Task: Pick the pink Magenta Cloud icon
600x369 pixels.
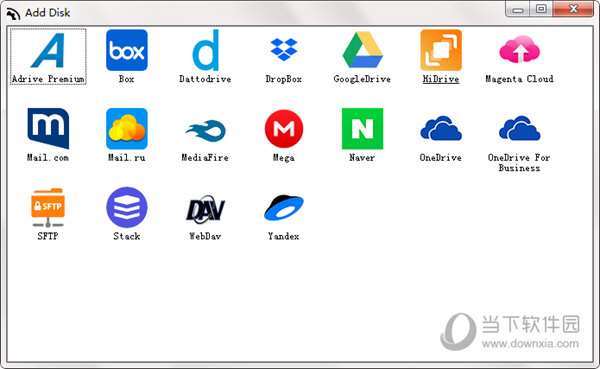Action: pos(519,49)
